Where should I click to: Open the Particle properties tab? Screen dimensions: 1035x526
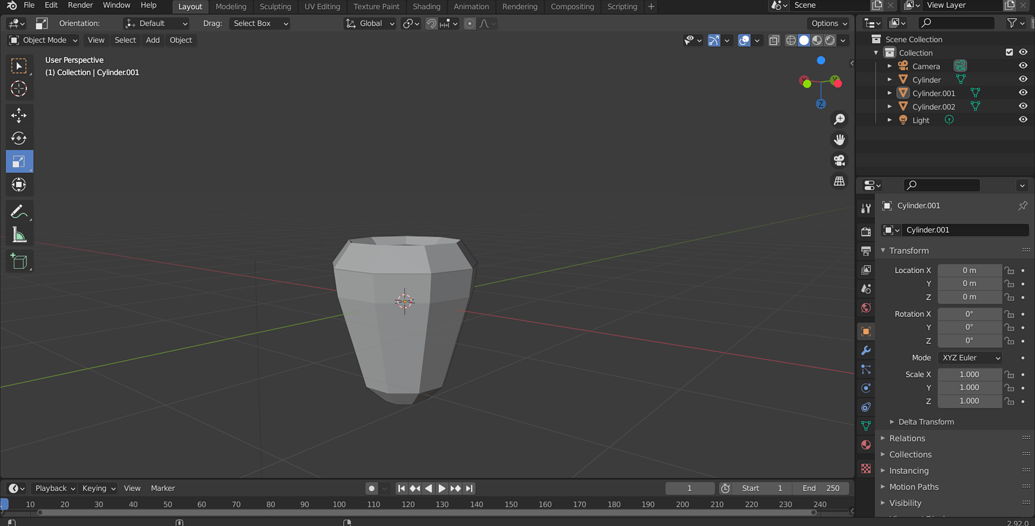click(x=866, y=370)
